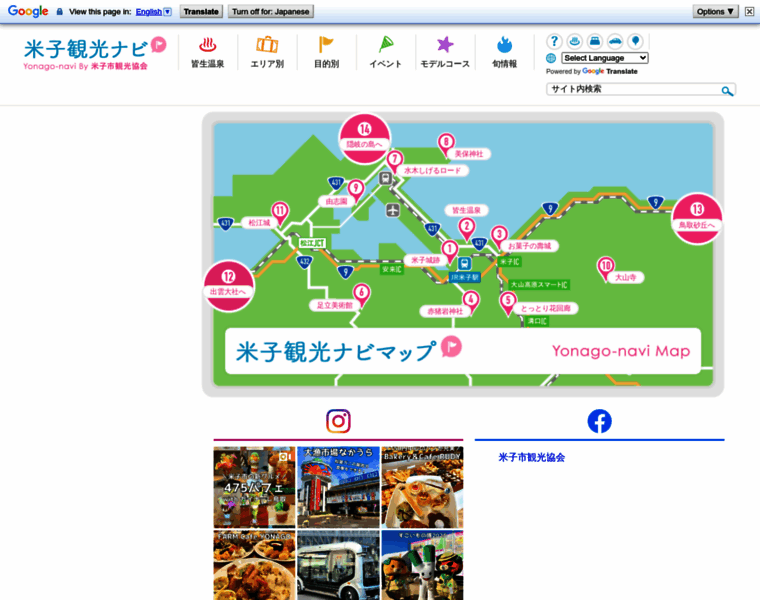Click the JR米子駅 station label
This screenshot has height=600, width=760.
coord(464,277)
